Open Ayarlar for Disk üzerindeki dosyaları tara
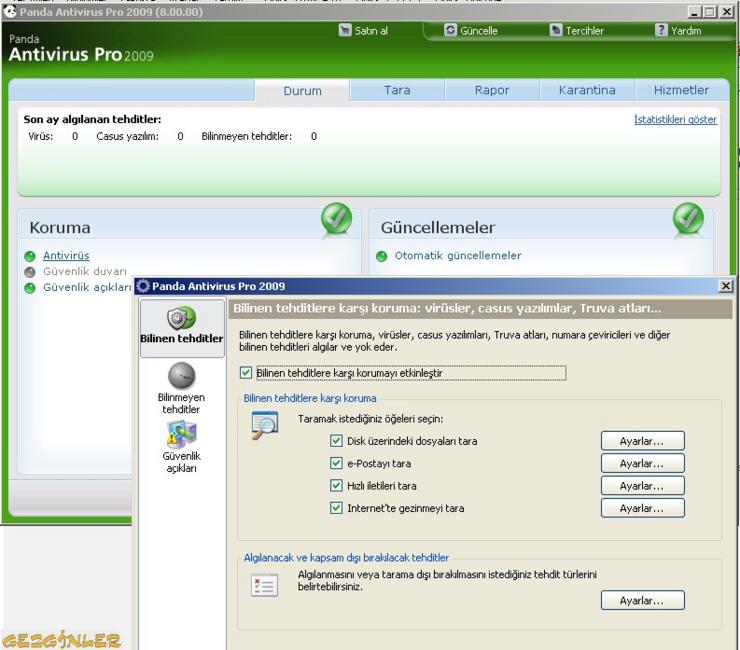 point(642,441)
